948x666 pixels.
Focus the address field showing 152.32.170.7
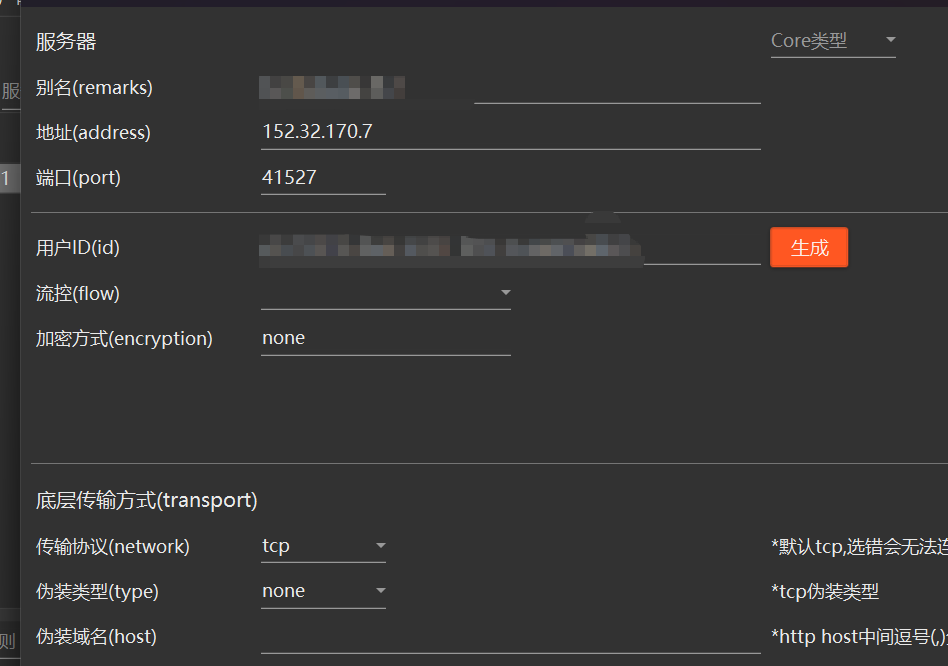tap(510, 132)
